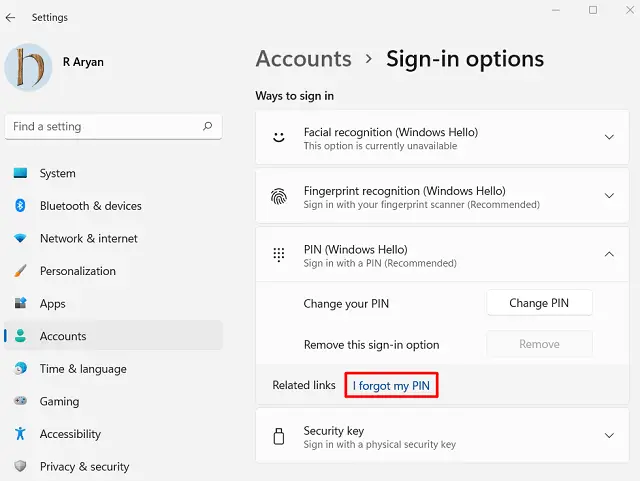Click the fingerprint icon

[x=279, y=196]
